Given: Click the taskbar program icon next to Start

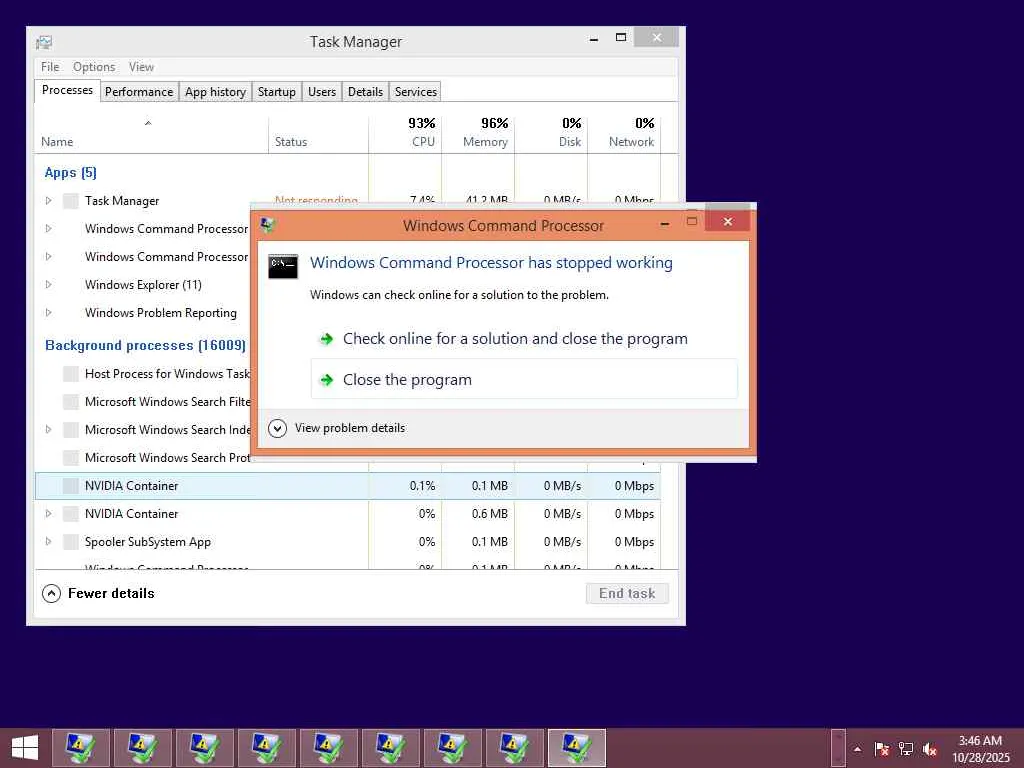Looking at the screenshot, I should pyautogui.click(x=80, y=748).
